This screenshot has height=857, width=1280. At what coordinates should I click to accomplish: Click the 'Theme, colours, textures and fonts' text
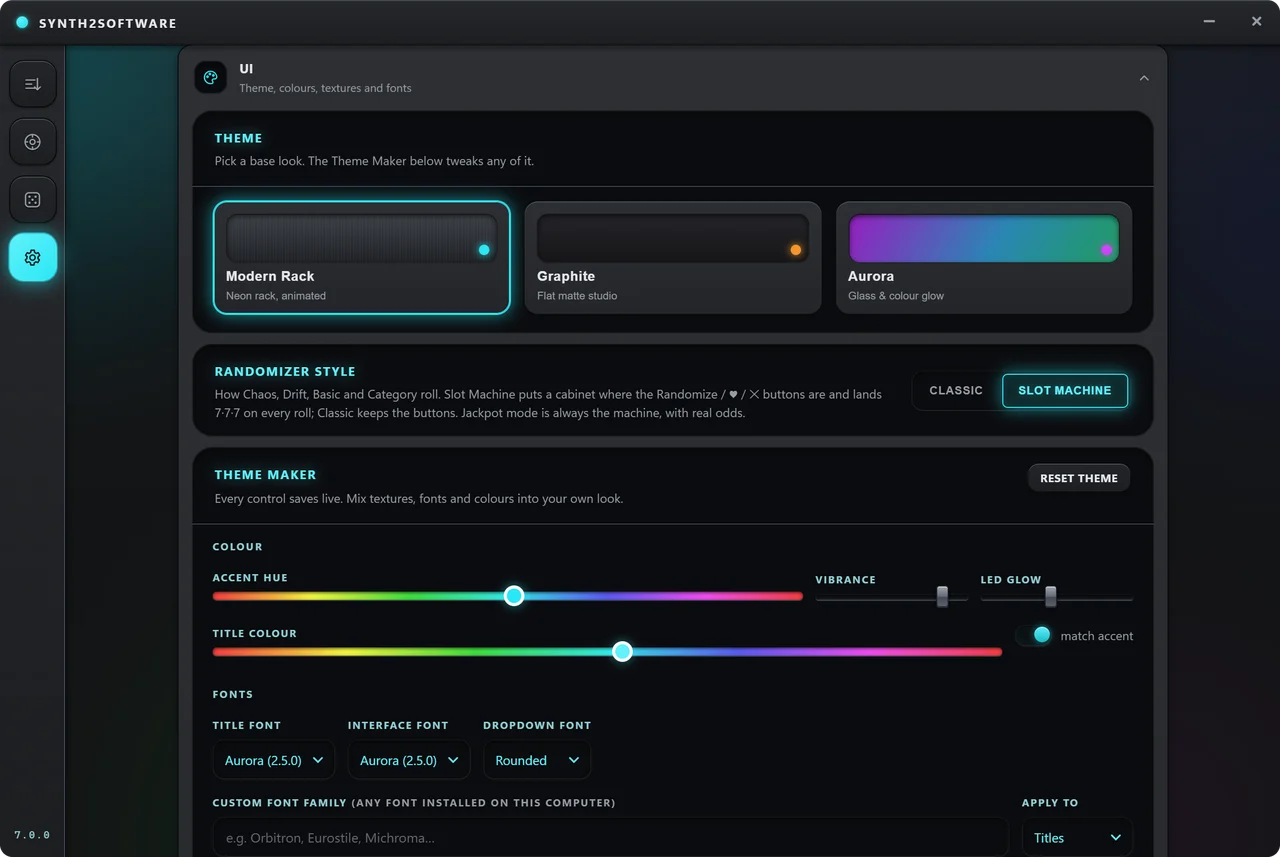click(325, 88)
